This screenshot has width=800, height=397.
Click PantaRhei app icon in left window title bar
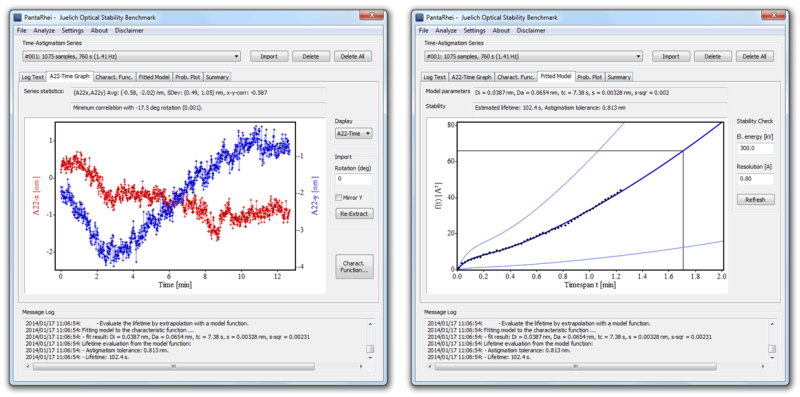click(x=17, y=17)
